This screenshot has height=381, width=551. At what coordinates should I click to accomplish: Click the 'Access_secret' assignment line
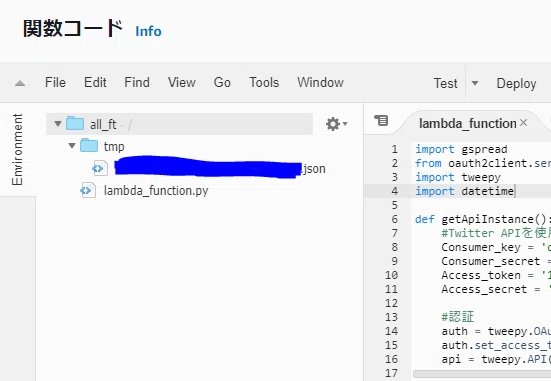click(x=496, y=289)
